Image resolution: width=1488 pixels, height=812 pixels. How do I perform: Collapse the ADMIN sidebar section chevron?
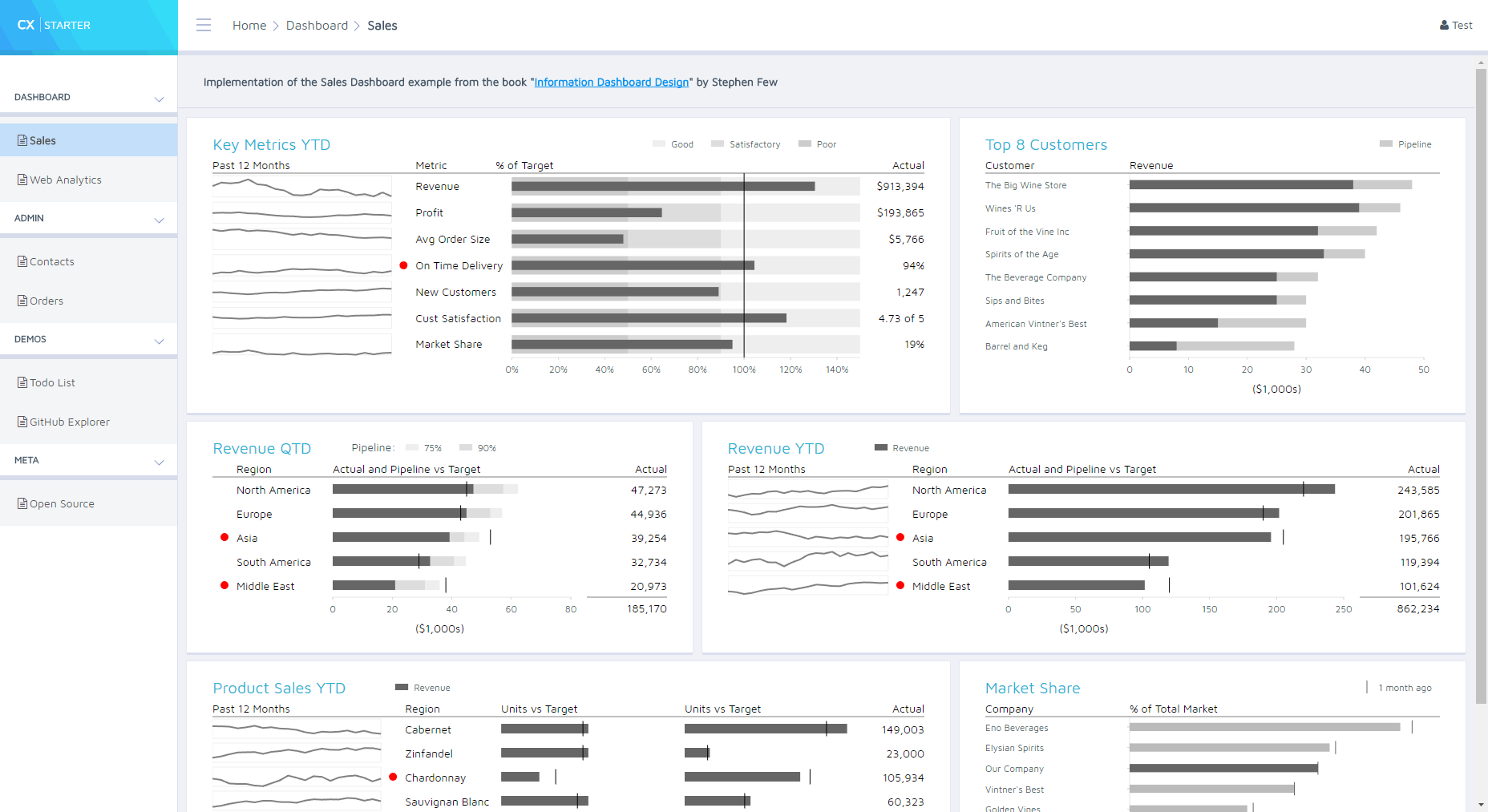(x=159, y=220)
